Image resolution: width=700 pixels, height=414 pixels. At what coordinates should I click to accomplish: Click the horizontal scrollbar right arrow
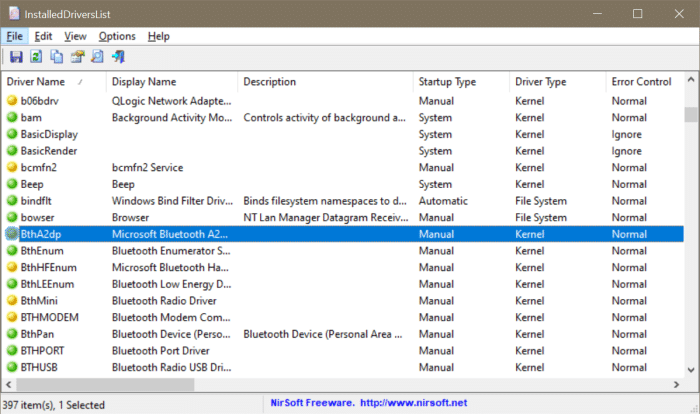pyautogui.click(x=676, y=384)
